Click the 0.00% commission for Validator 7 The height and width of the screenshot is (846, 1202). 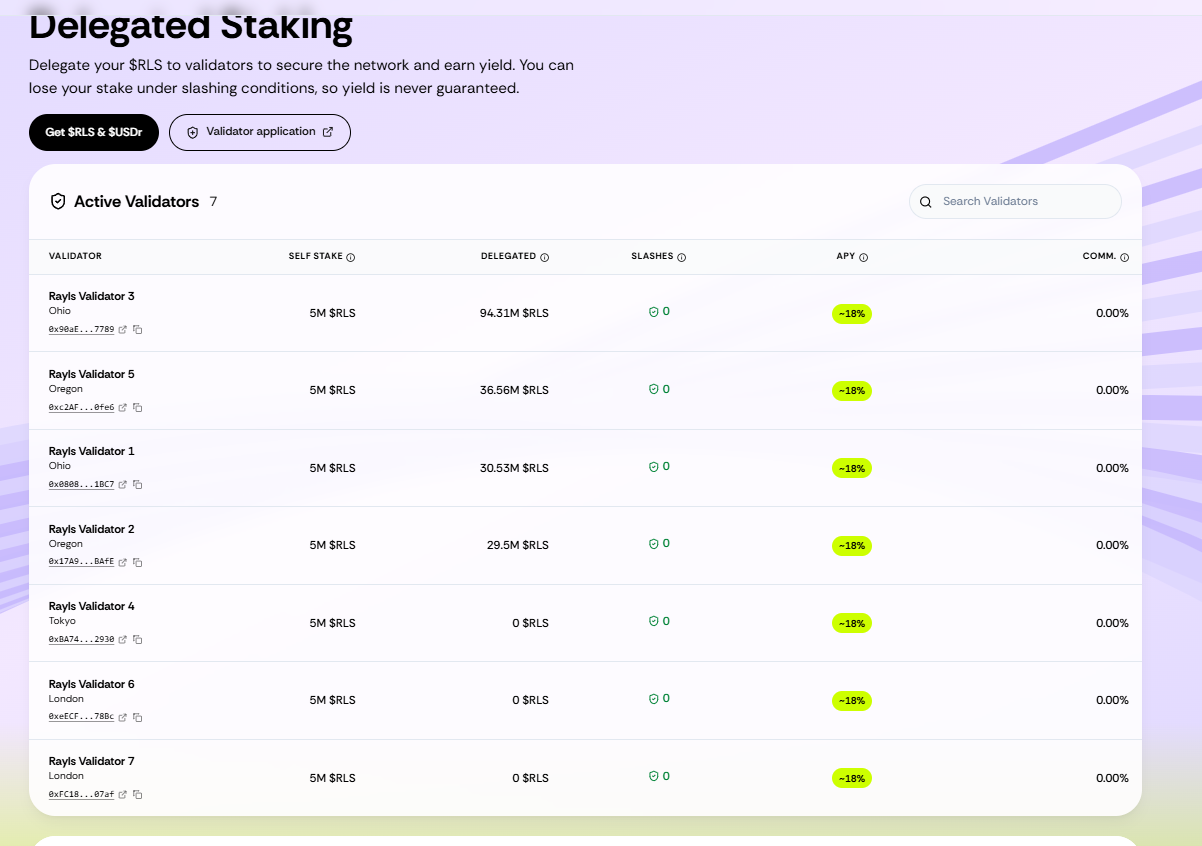(x=1112, y=778)
